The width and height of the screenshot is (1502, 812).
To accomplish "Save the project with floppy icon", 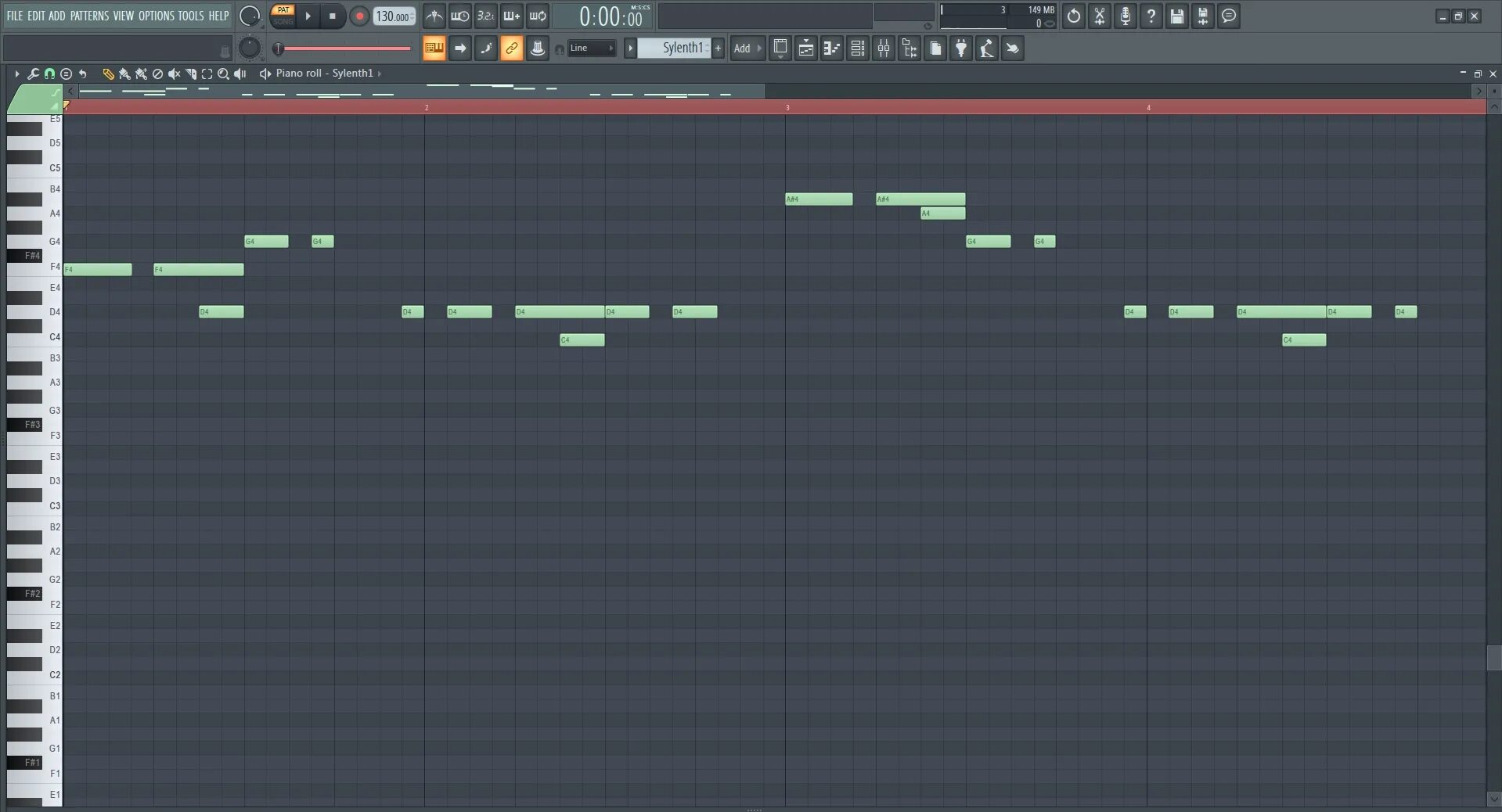I will click(x=1177, y=16).
